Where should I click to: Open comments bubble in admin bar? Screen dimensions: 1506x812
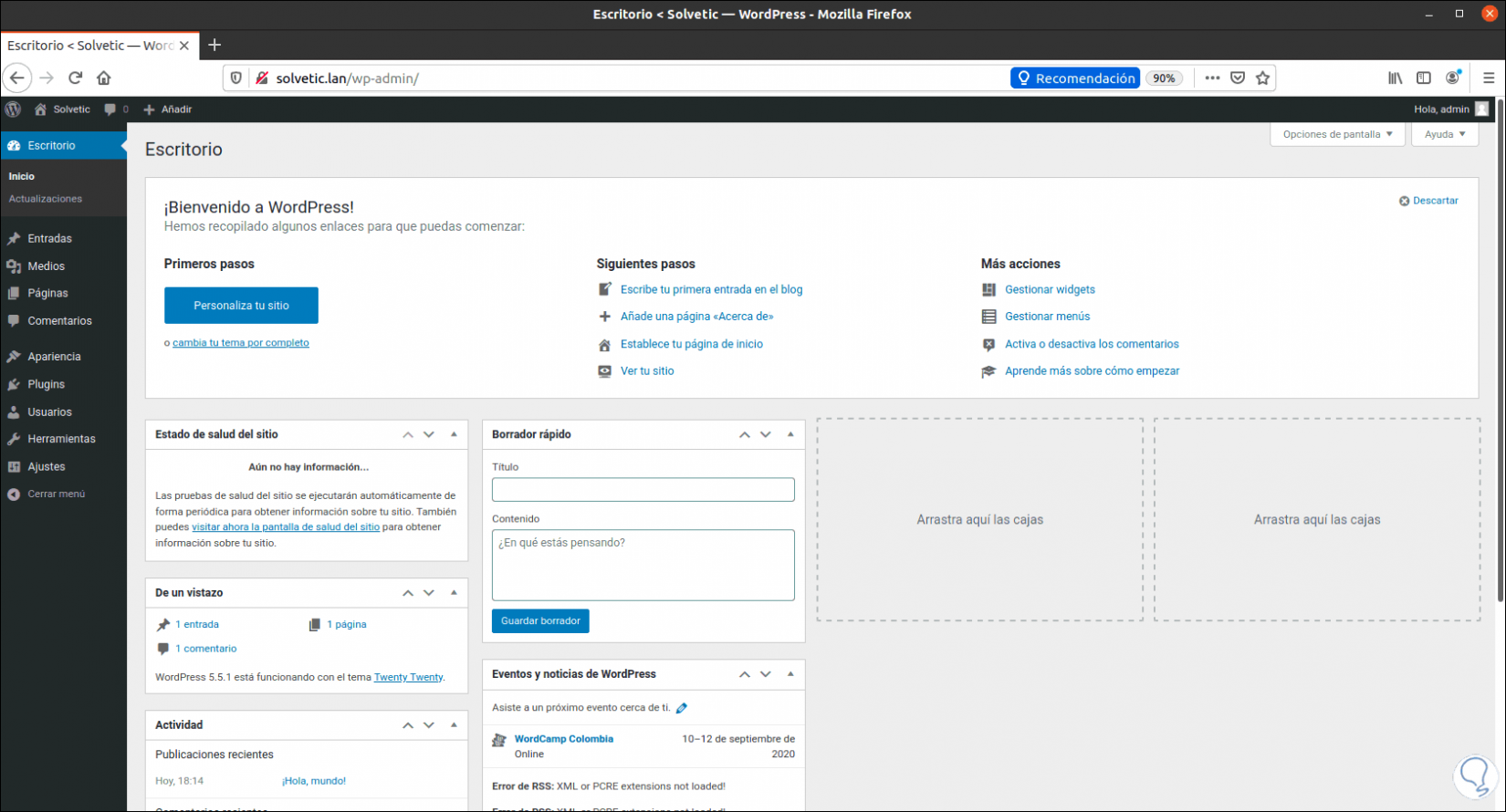tap(116, 109)
